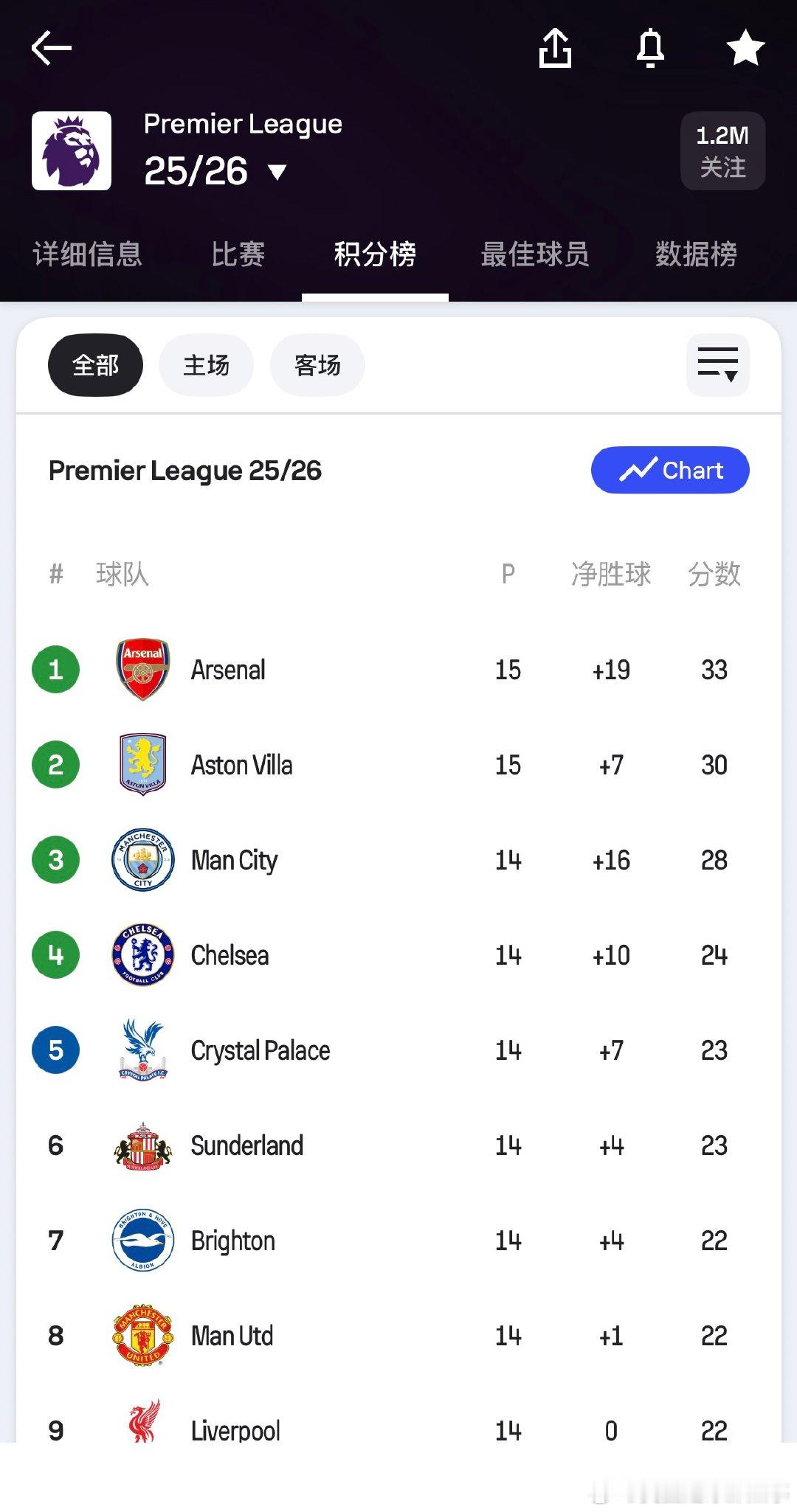
Task: Tap the share icon
Action: coord(555,49)
